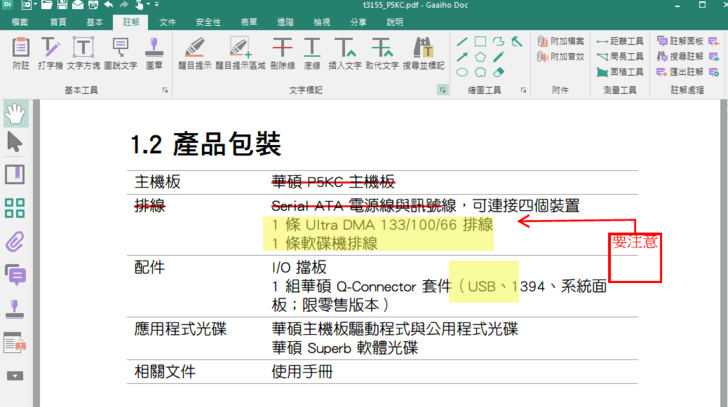The width and height of the screenshot is (728, 407).
Task: Open the attachments paperclip side panel
Action: click(x=15, y=241)
